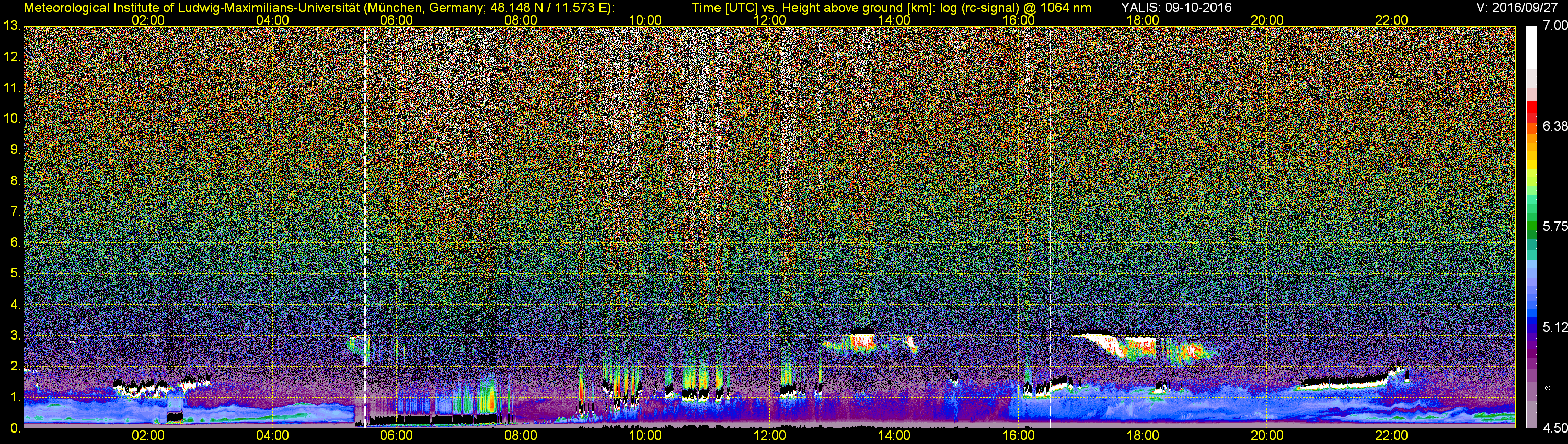Click the 12:00 label on the top time axis

769,20
